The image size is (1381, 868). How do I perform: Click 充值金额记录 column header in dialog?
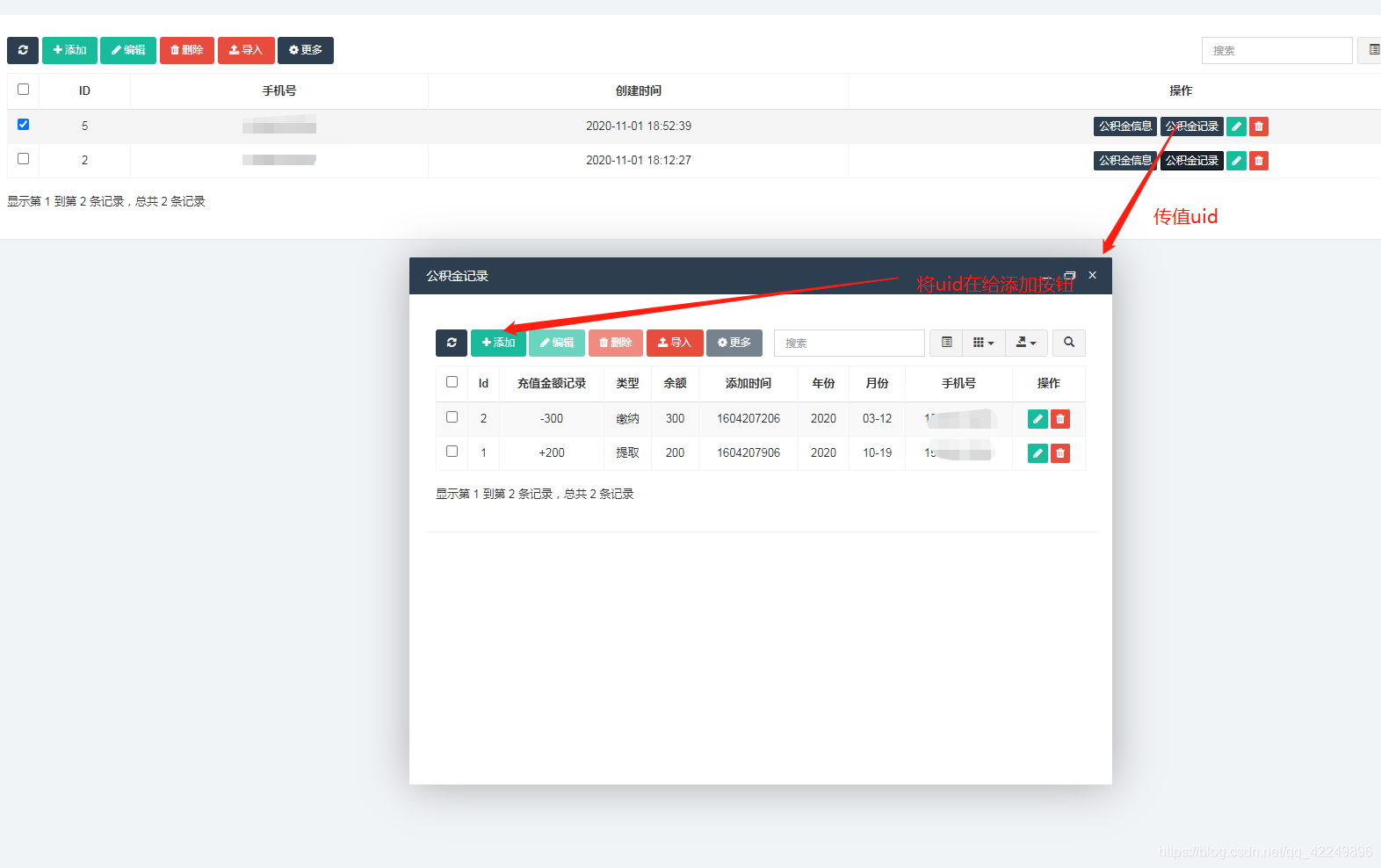pos(552,384)
